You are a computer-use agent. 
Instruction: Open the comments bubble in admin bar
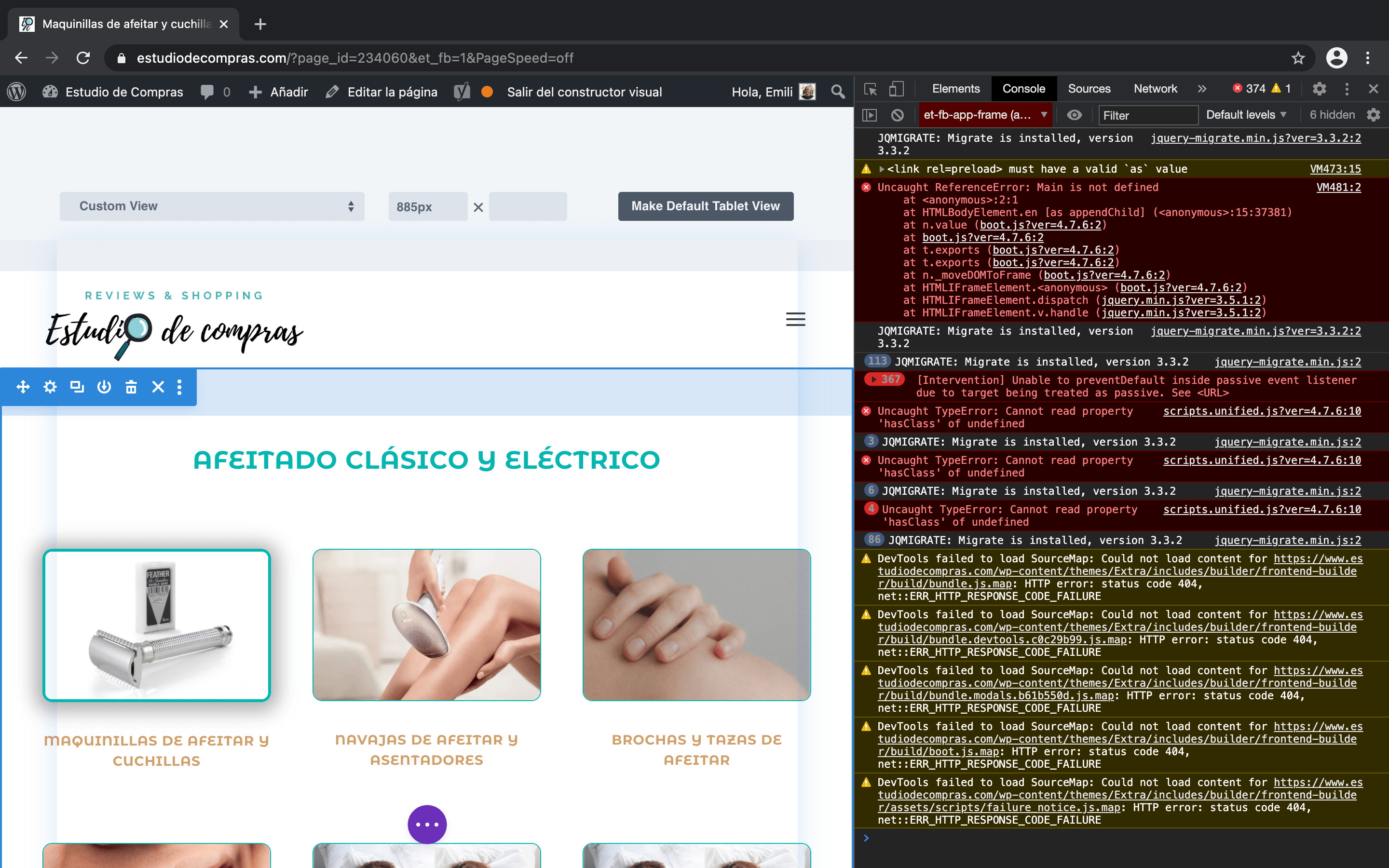[215, 92]
